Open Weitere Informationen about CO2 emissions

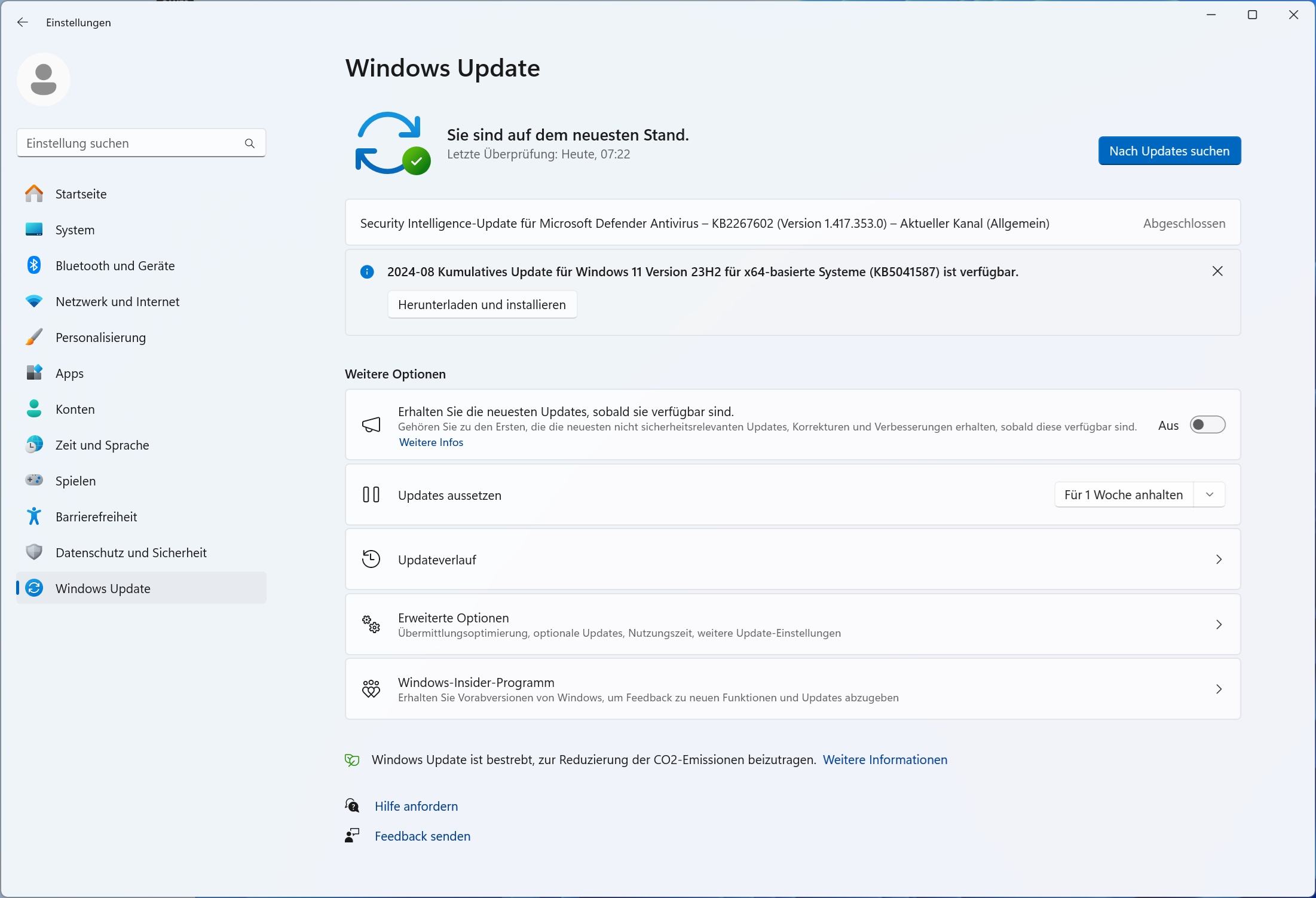pos(885,760)
